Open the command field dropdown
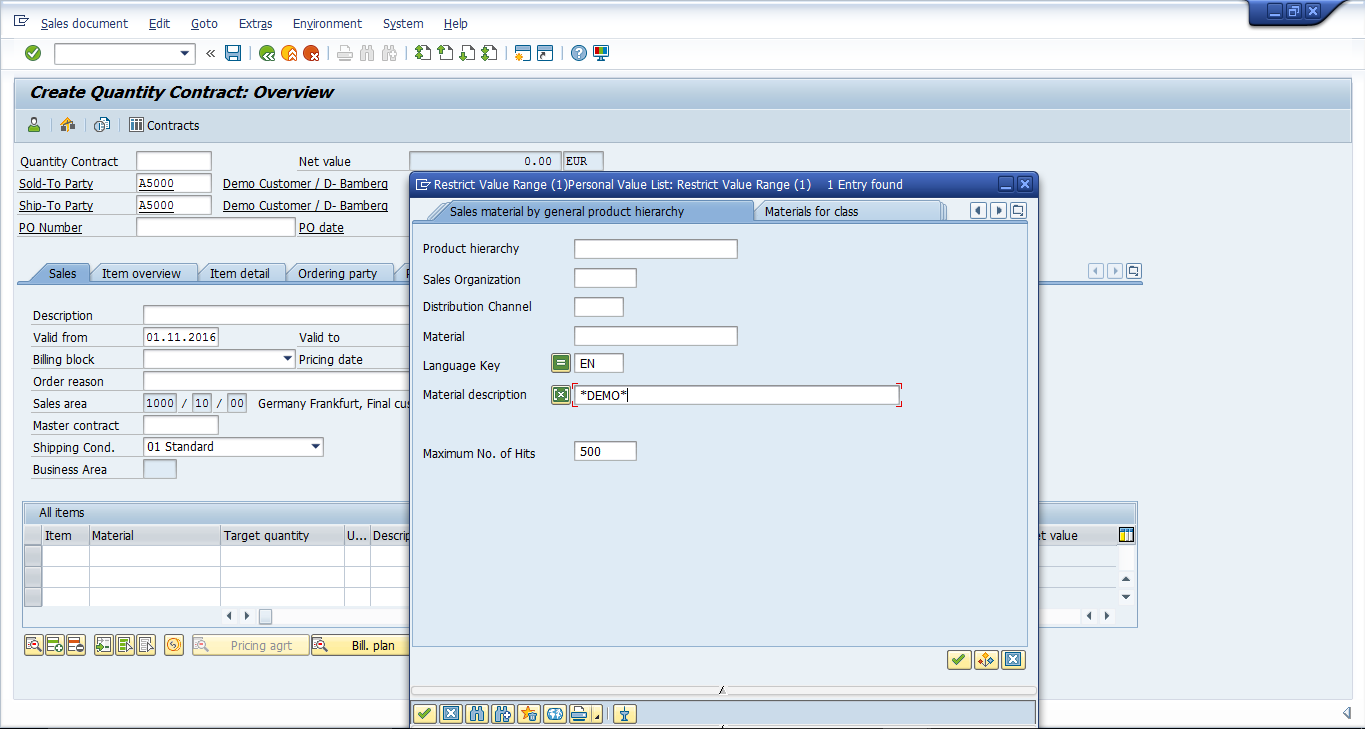 pyautogui.click(x=185, y=53)
